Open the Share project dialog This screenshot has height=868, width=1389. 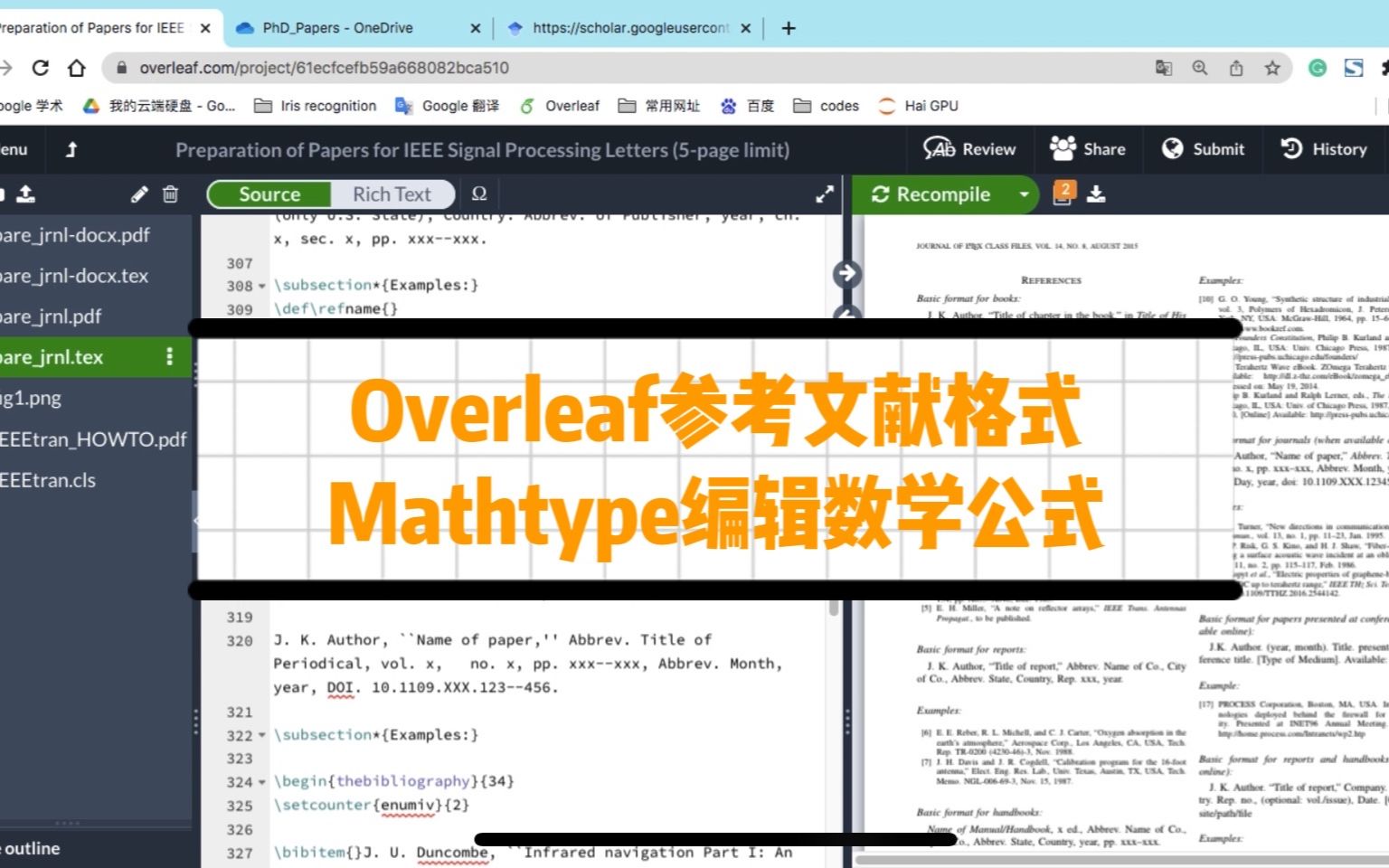point(1088,149)
